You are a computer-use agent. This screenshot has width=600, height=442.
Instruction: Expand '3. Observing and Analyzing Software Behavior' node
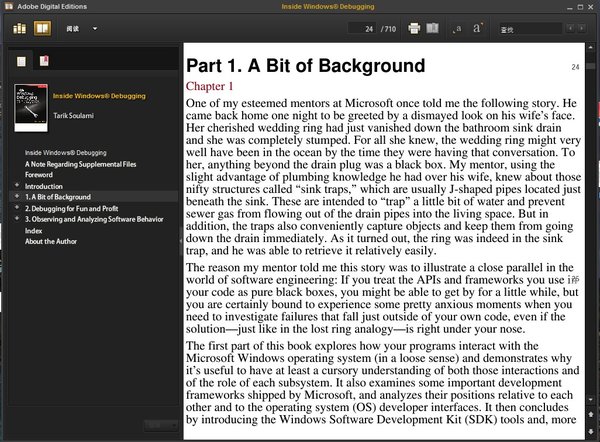coord(17,219)
